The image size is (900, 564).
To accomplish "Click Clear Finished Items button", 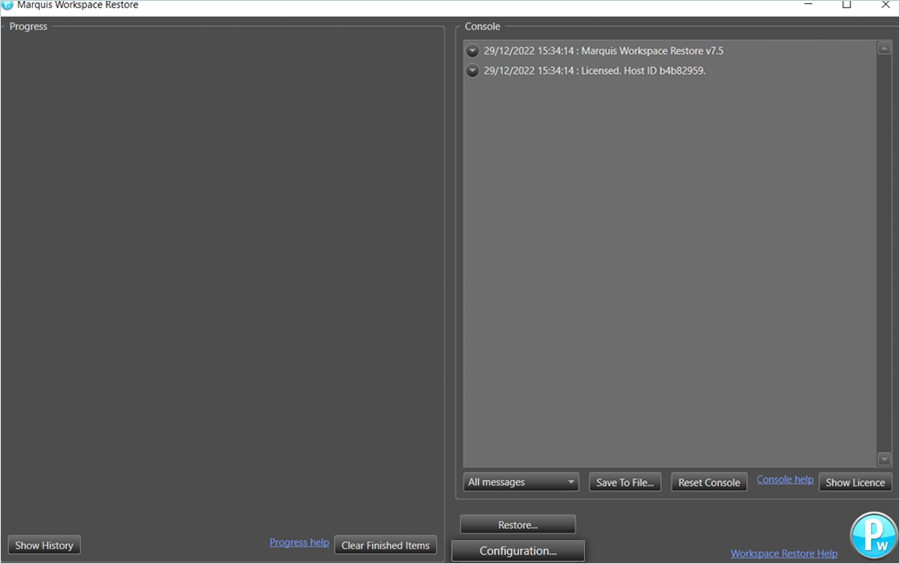I will click(x=385, y=545).
